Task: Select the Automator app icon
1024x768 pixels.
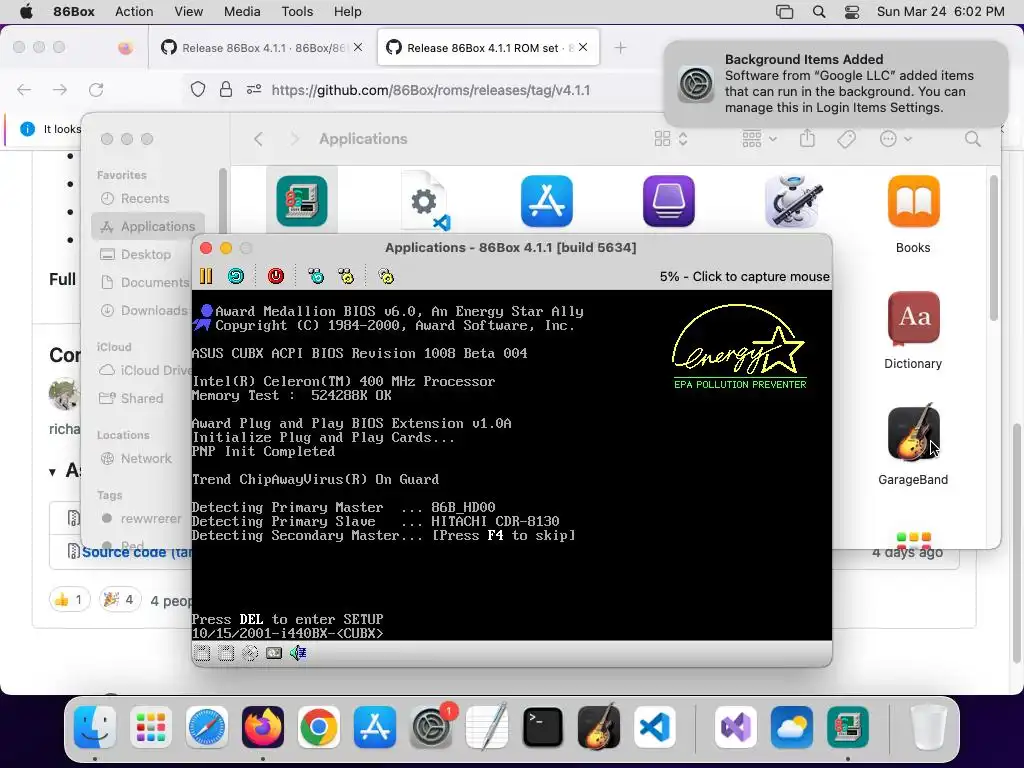Action: coord(792,201)
